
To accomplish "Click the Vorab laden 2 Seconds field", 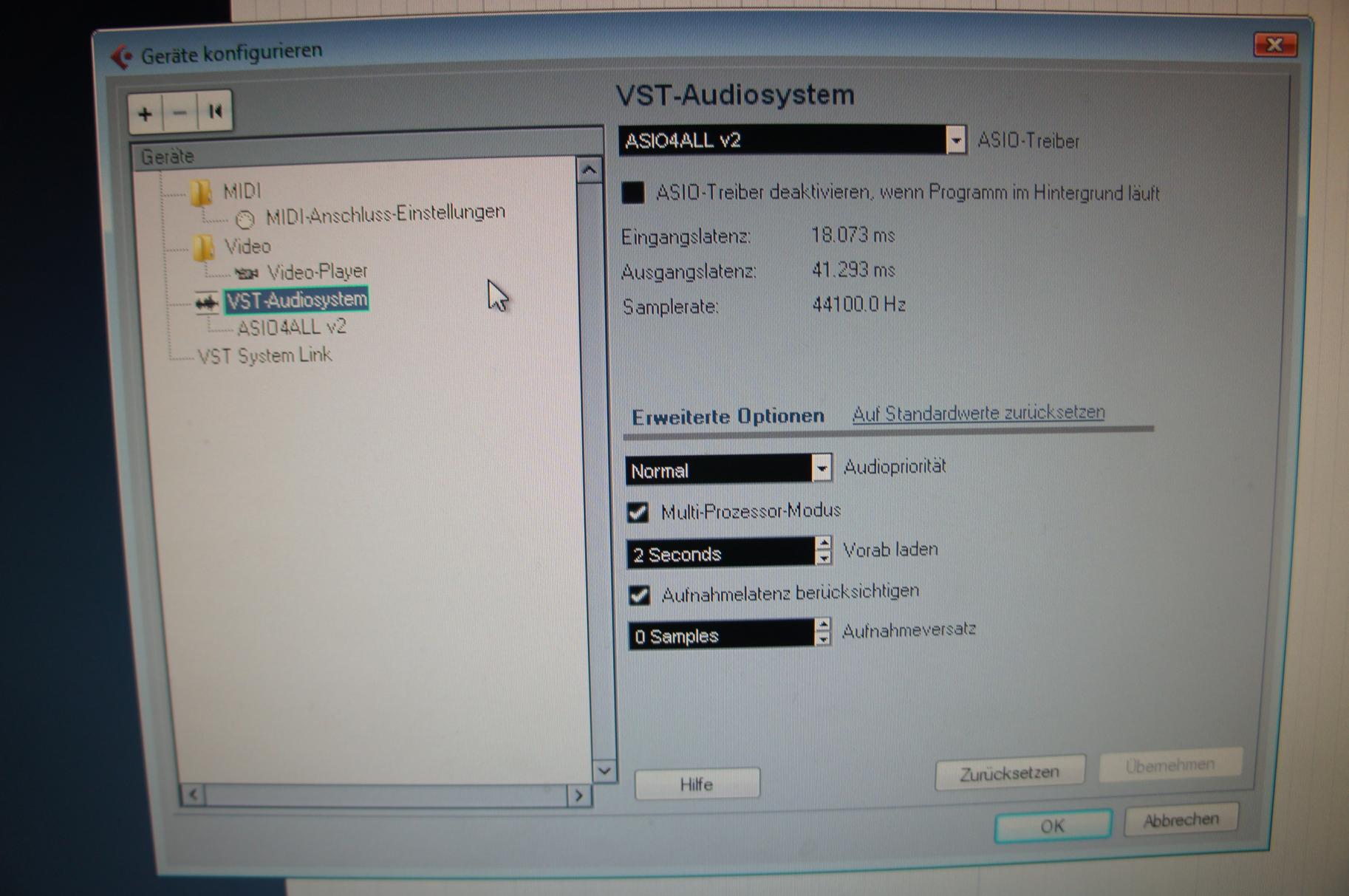I will click(x=721, y=553).
